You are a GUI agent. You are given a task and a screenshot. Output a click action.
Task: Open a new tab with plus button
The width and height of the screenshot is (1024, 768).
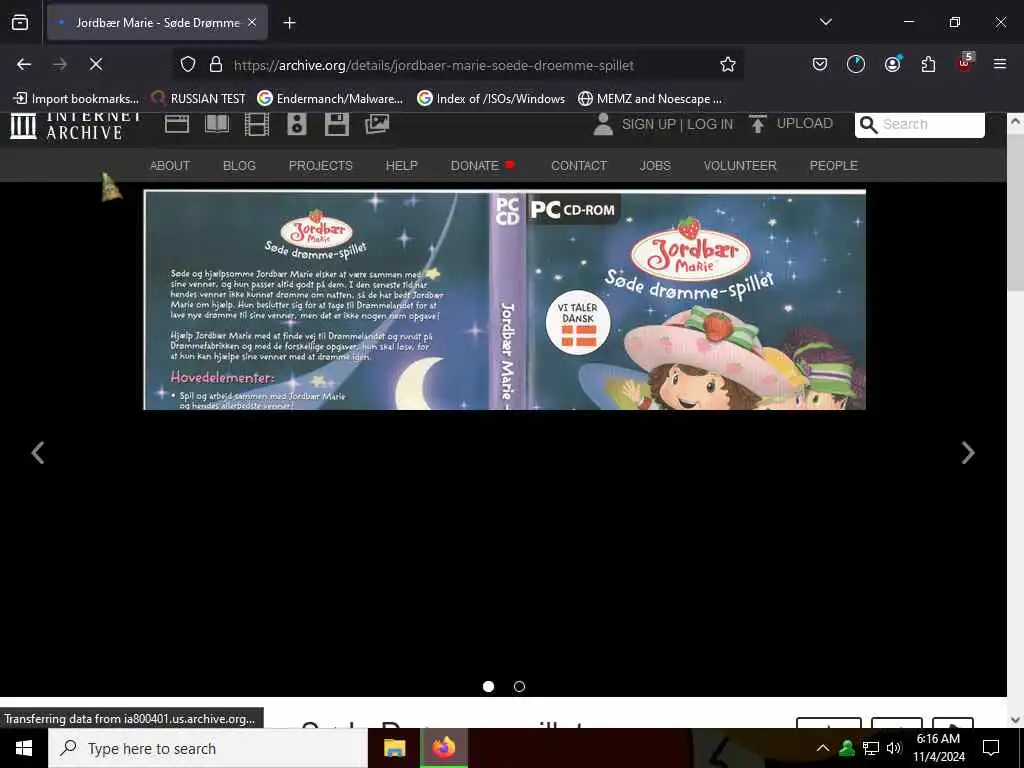tap(289, 23)
